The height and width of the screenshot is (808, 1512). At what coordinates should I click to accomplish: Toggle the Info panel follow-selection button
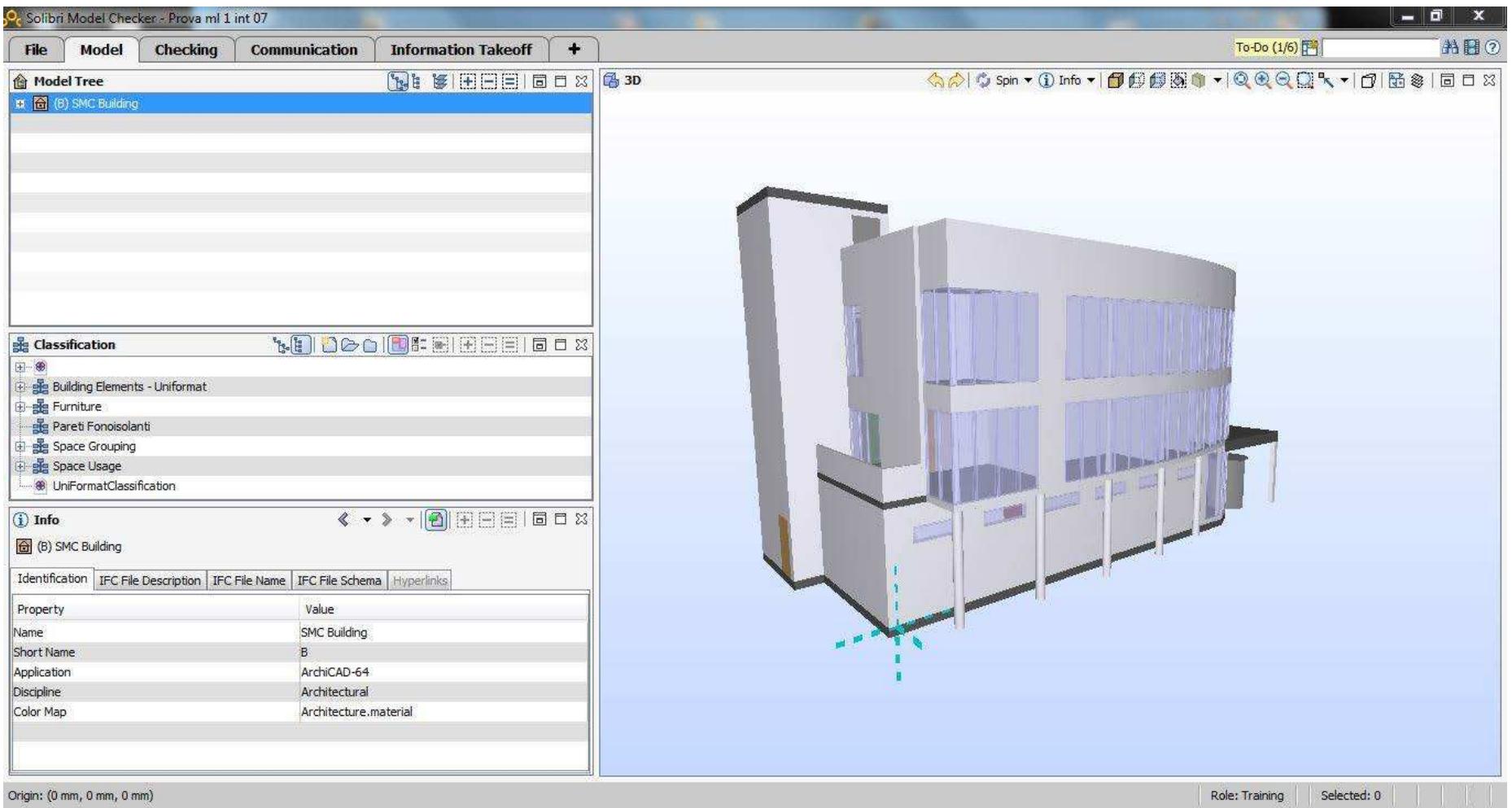coord(436,520)
